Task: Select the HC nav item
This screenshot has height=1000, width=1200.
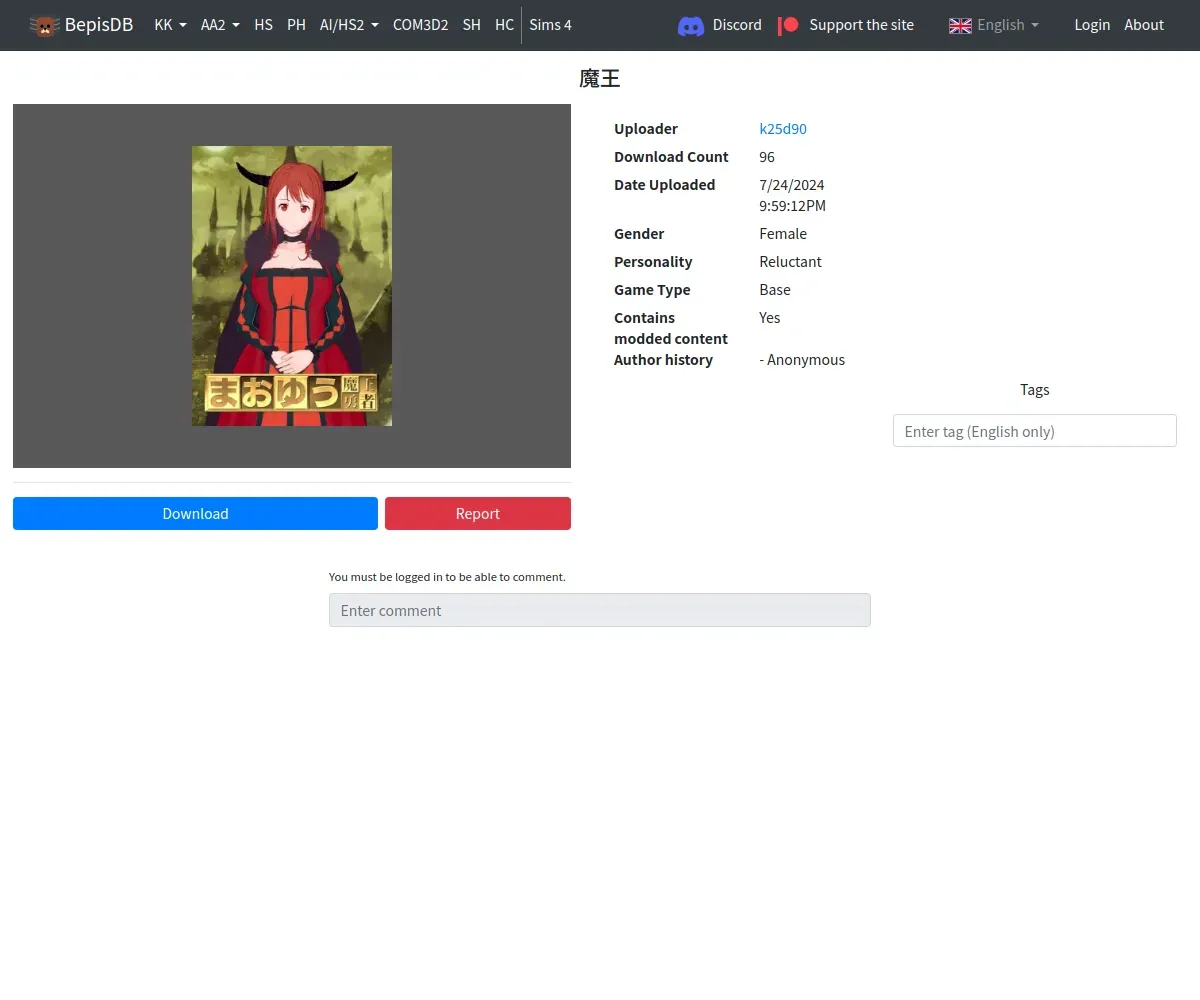Action: coord(505,25)
